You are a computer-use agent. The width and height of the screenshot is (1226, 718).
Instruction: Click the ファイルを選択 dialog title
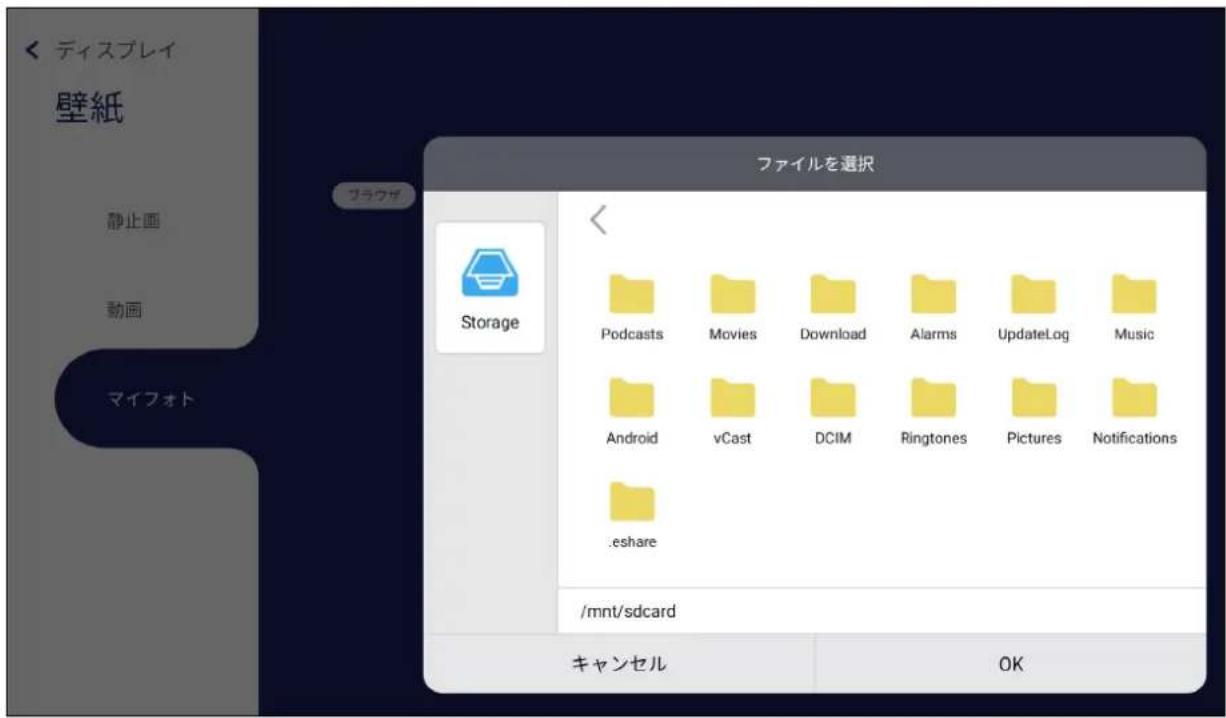(815, 165)
